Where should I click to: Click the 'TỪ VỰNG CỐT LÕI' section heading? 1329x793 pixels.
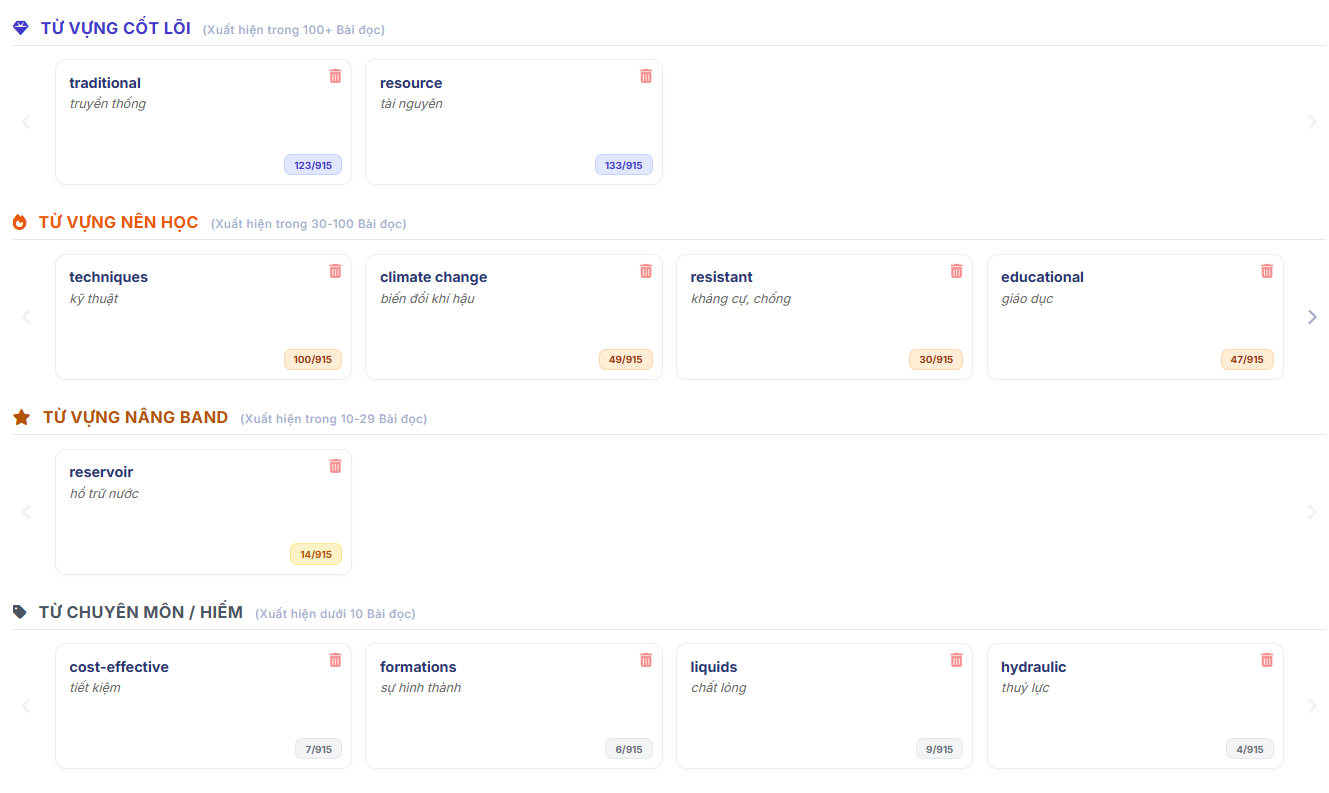click(x=116, y=28)
